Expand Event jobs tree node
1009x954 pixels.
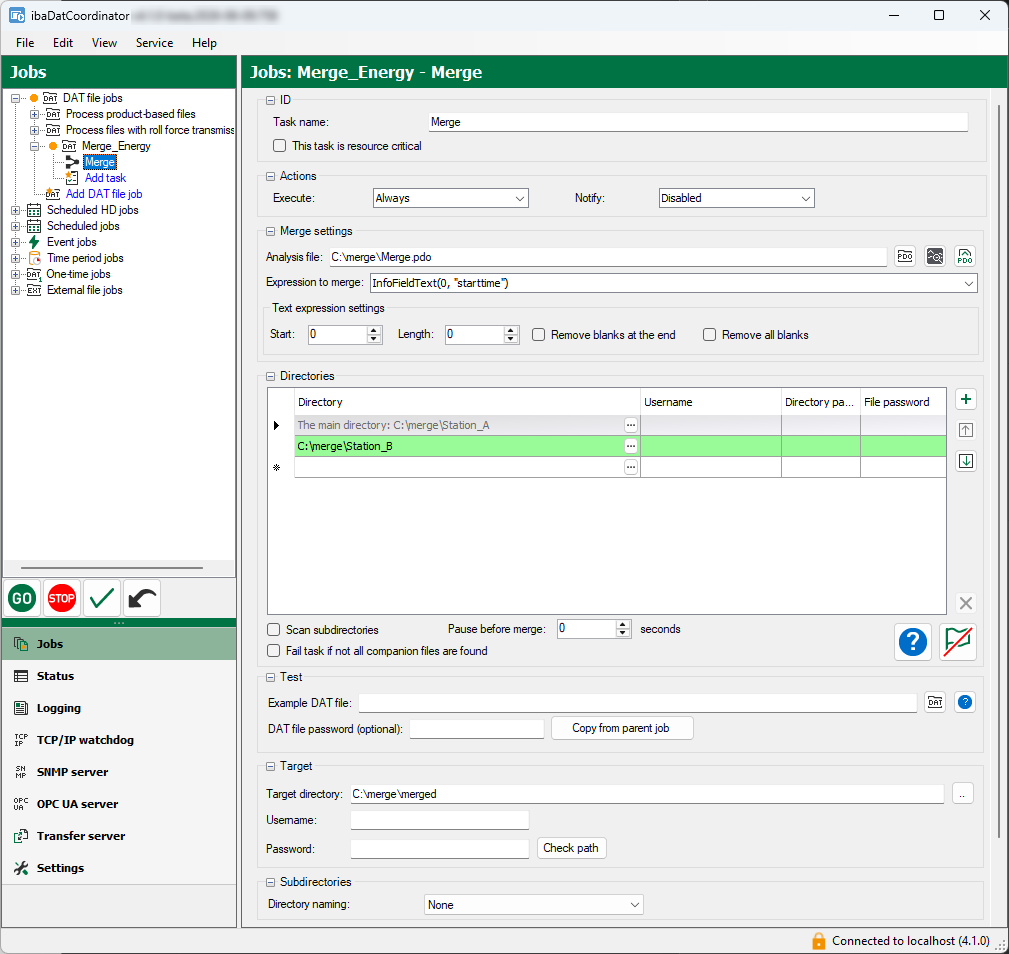pos(15,243)
